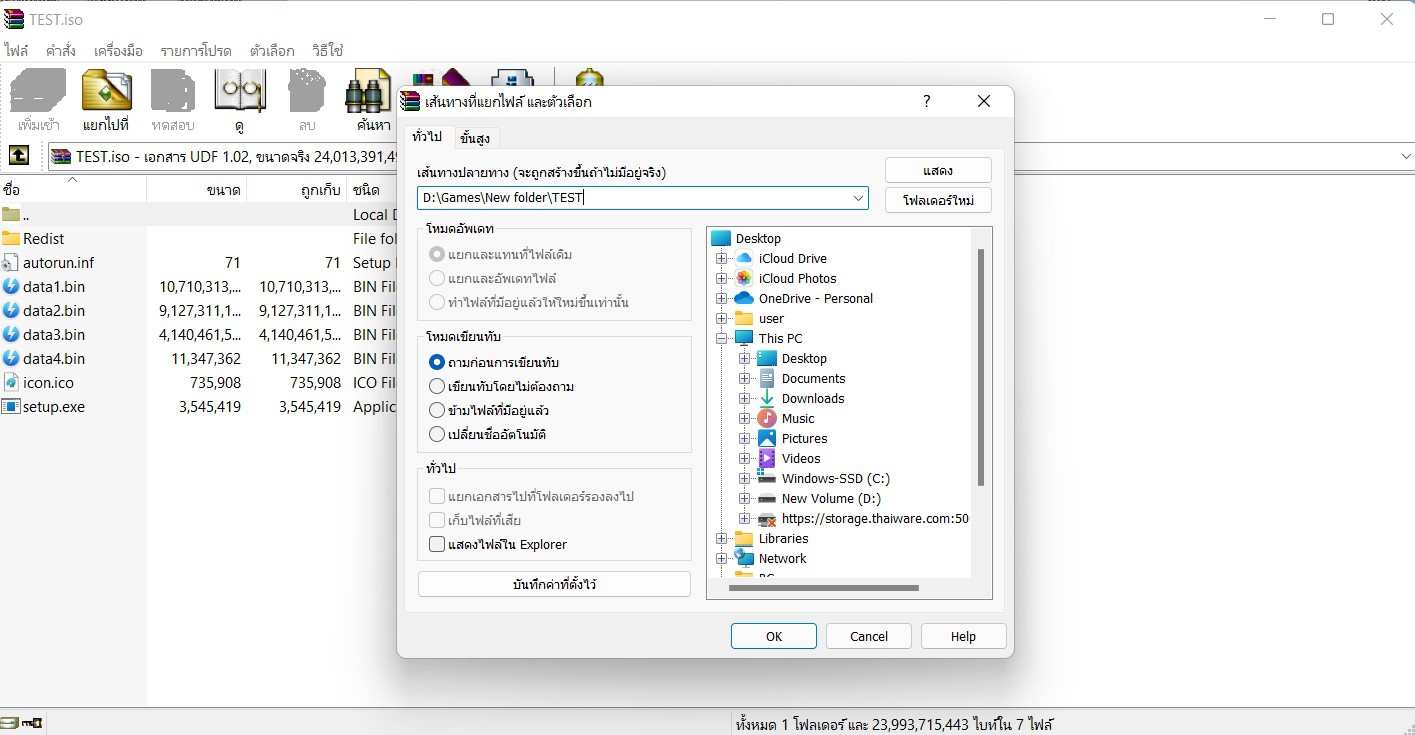Click OK to start extraction
Image resolution: width=1415 pixels, height=735 pixels.
tap(774, 636)
